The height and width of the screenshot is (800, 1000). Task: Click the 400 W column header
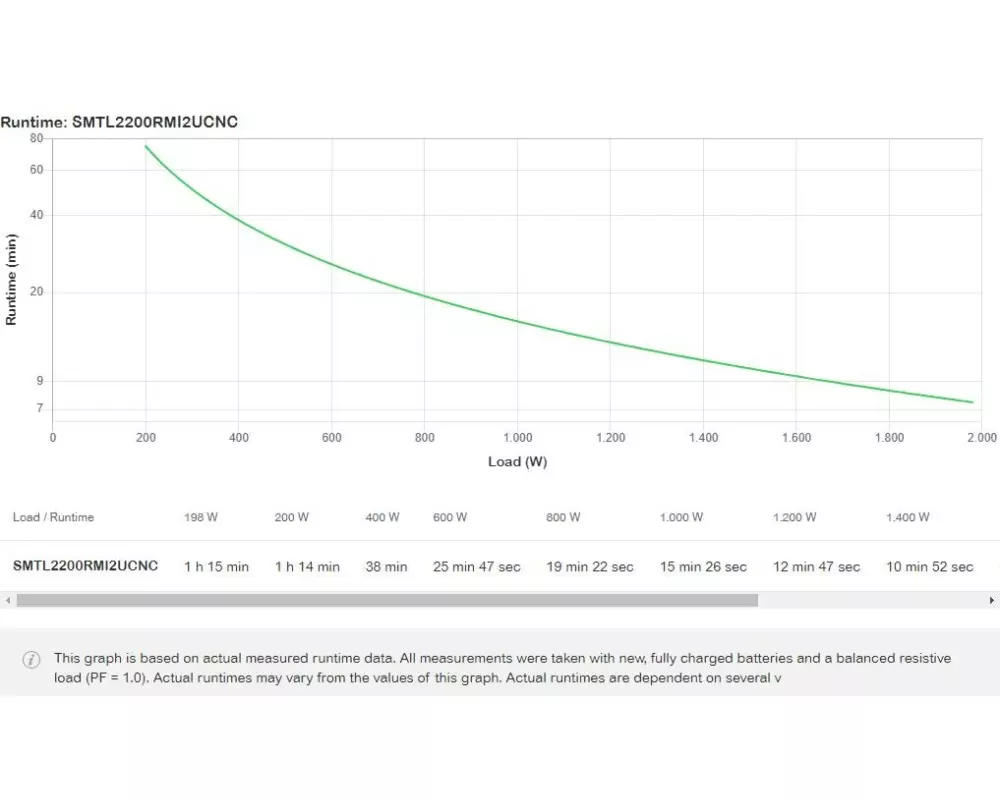pos(382,517)
